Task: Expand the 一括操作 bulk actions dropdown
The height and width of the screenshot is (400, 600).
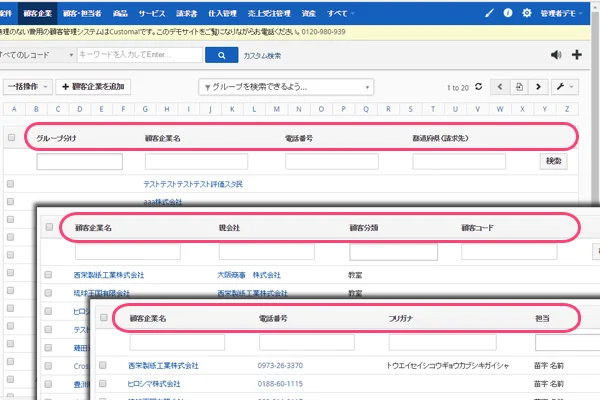Action: coord(27,87)
